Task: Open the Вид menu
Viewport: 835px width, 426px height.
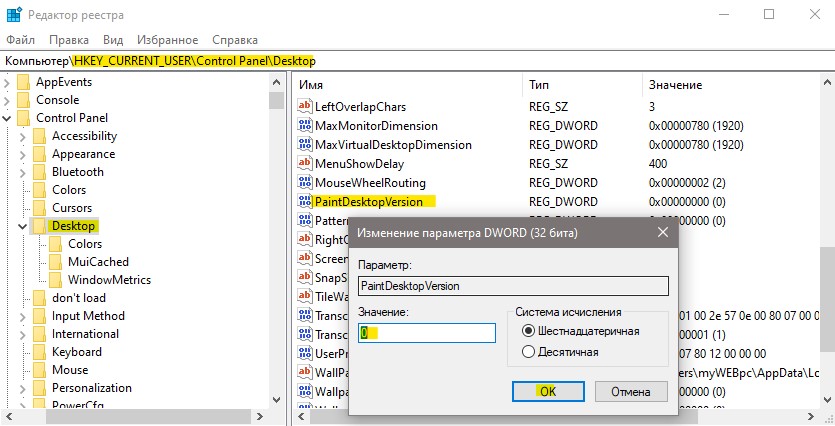Action: click(113, 40)
